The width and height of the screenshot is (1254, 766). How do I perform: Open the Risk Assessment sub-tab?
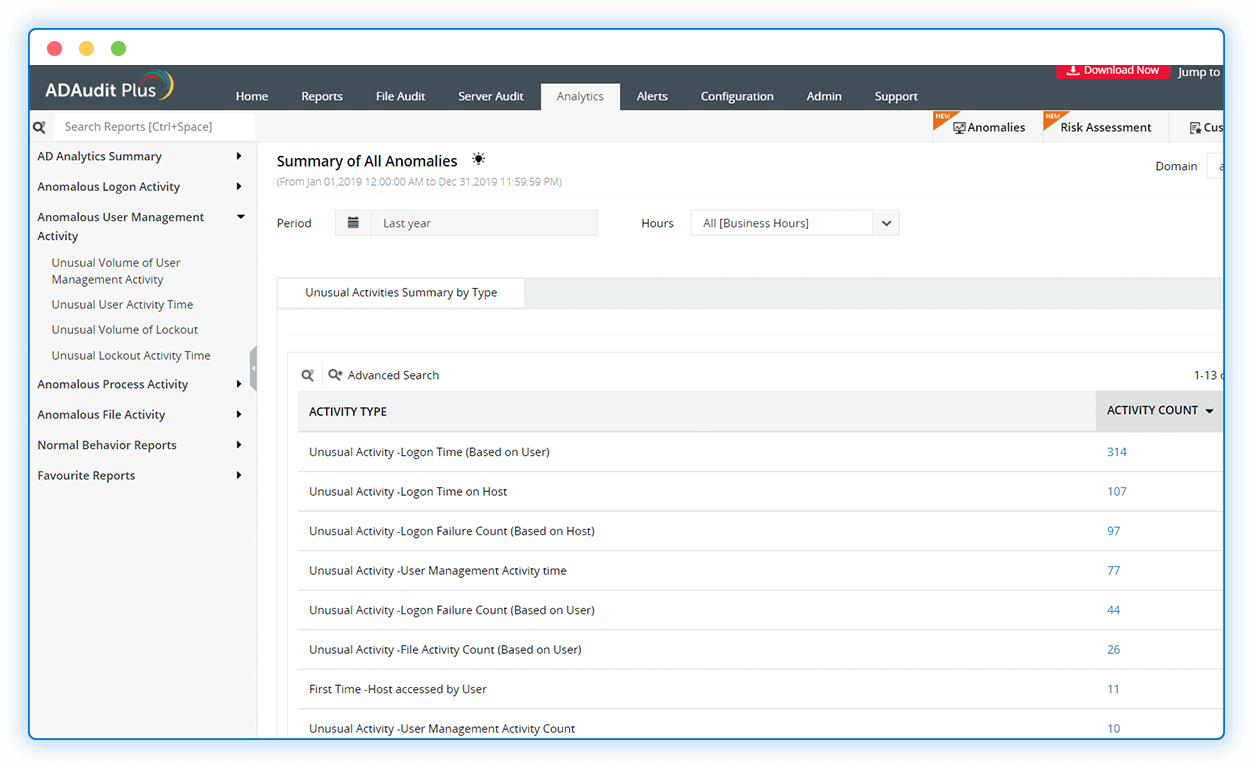[1106, 127]
